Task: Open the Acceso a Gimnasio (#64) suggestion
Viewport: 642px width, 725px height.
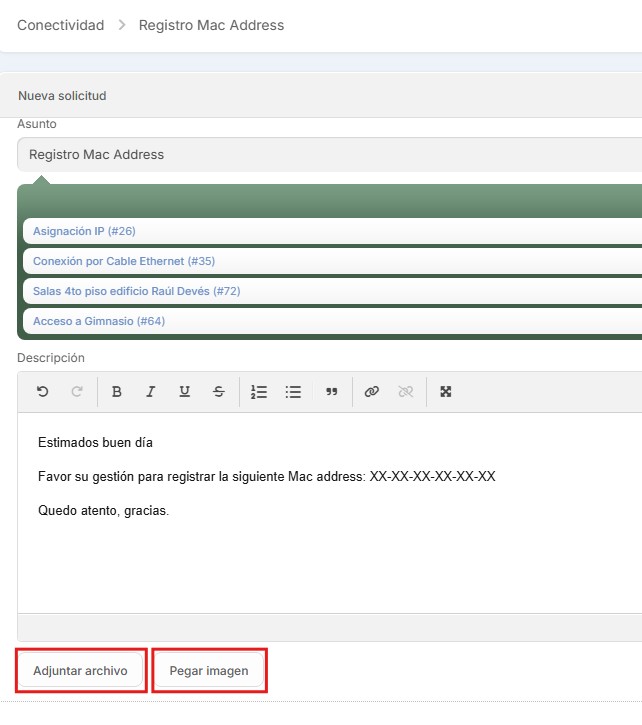Action: click(x=99, y=321)
